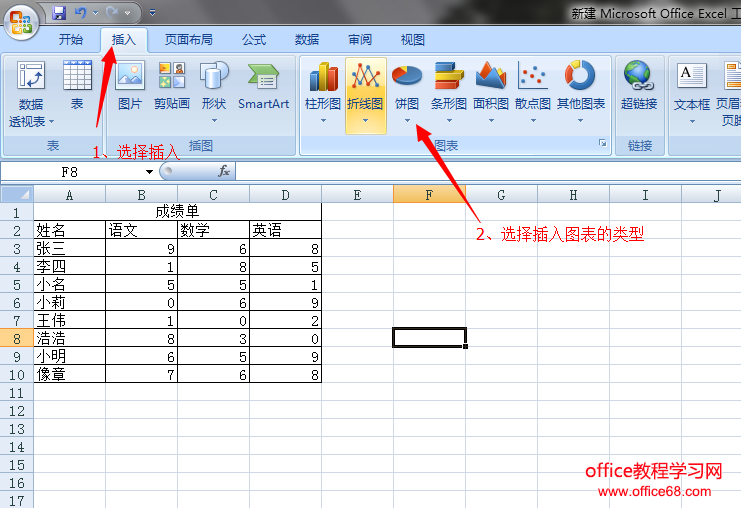Screen dimensions: 741x508
Task: Insert a 表 table
Action: click(x=77, y=86)
